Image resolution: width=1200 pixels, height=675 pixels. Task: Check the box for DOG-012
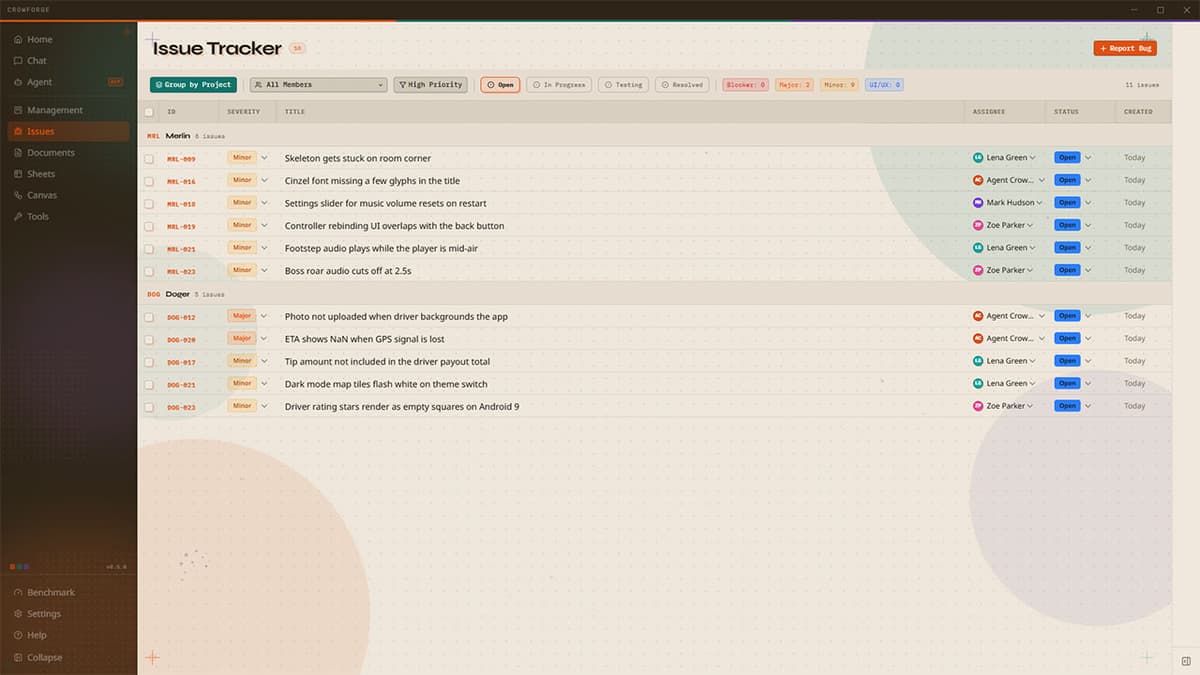(149, 317)
